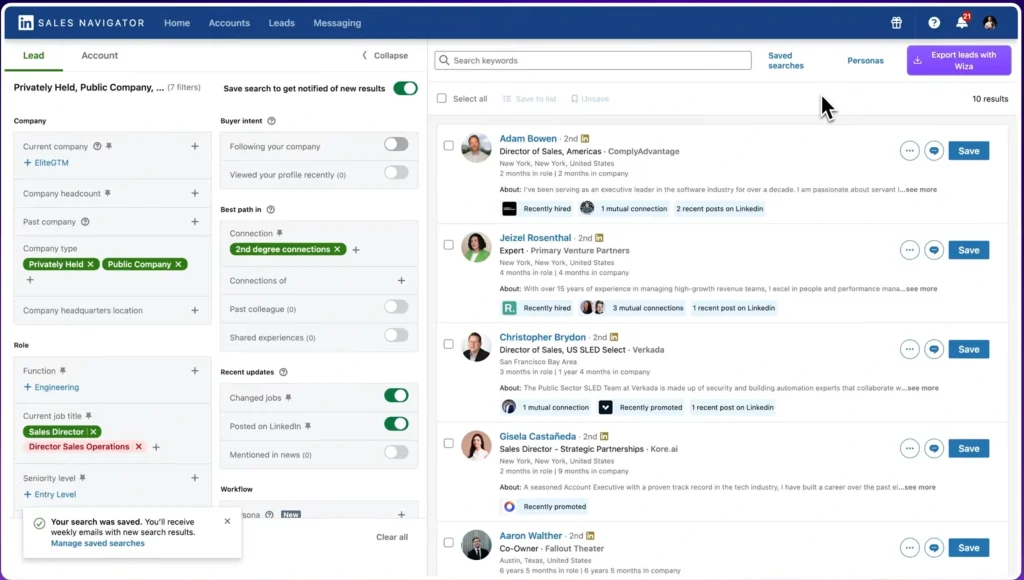Image resolution: width=1024 pixels, height=580 pixels.
Task: Message Gisela Castañeda via chat icon
Action: pos(934,449)
